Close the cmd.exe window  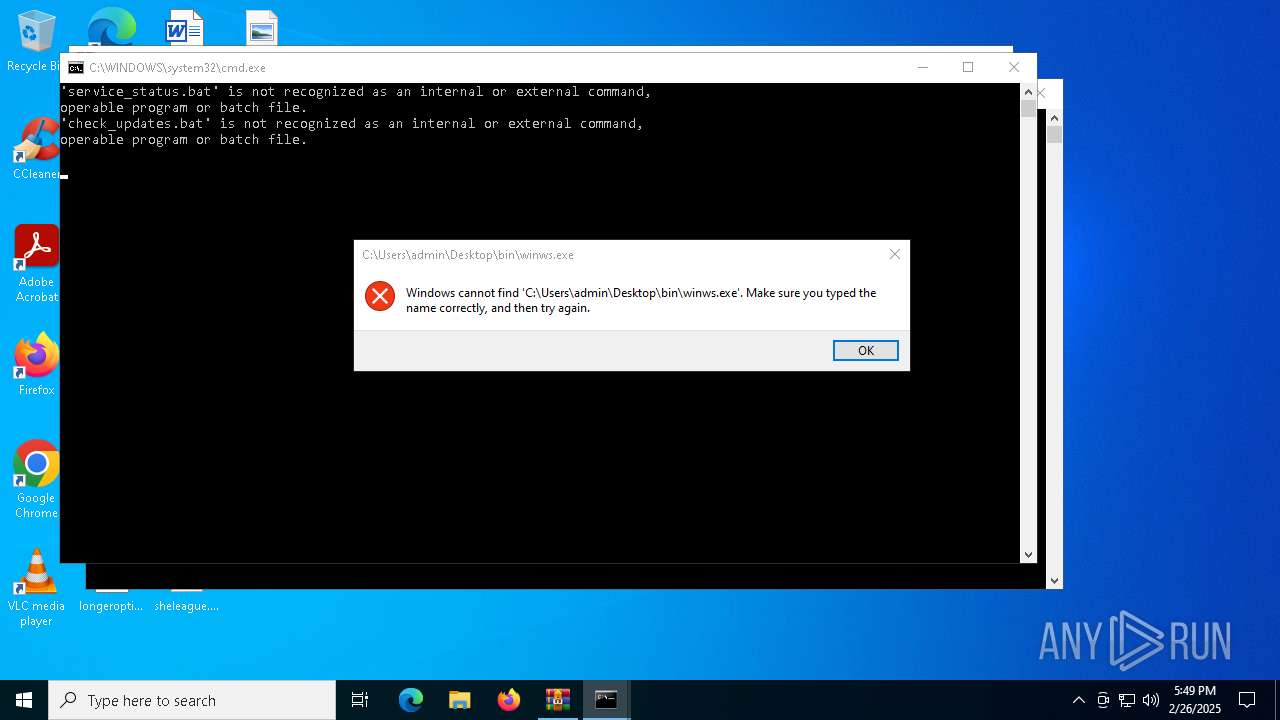point(1014,67)
